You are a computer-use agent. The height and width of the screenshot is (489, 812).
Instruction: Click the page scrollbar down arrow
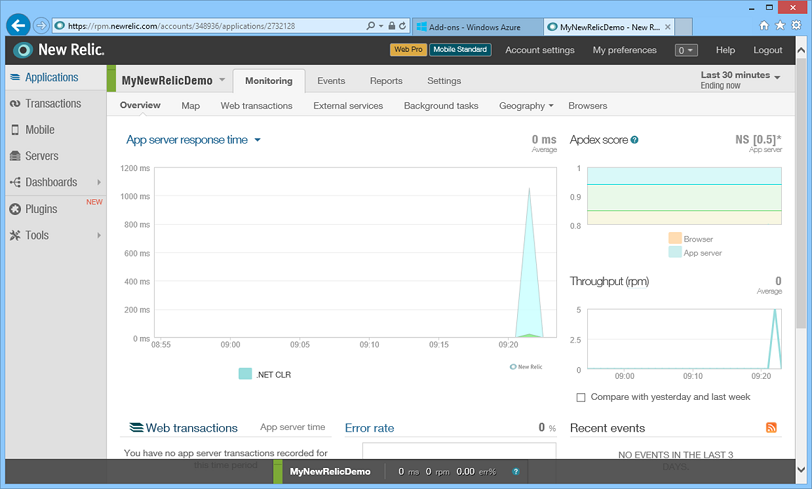click(801, 470)
